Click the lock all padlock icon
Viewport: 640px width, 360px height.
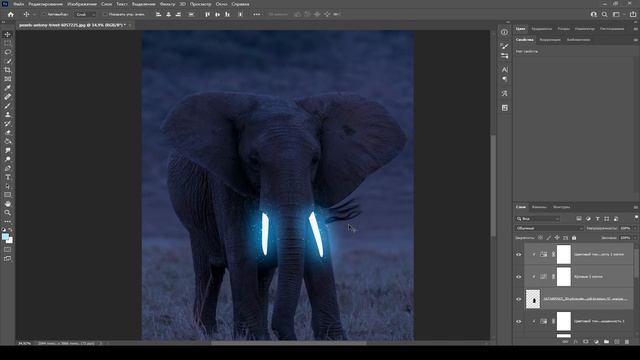pyautogui.click(x=574, y=238)
